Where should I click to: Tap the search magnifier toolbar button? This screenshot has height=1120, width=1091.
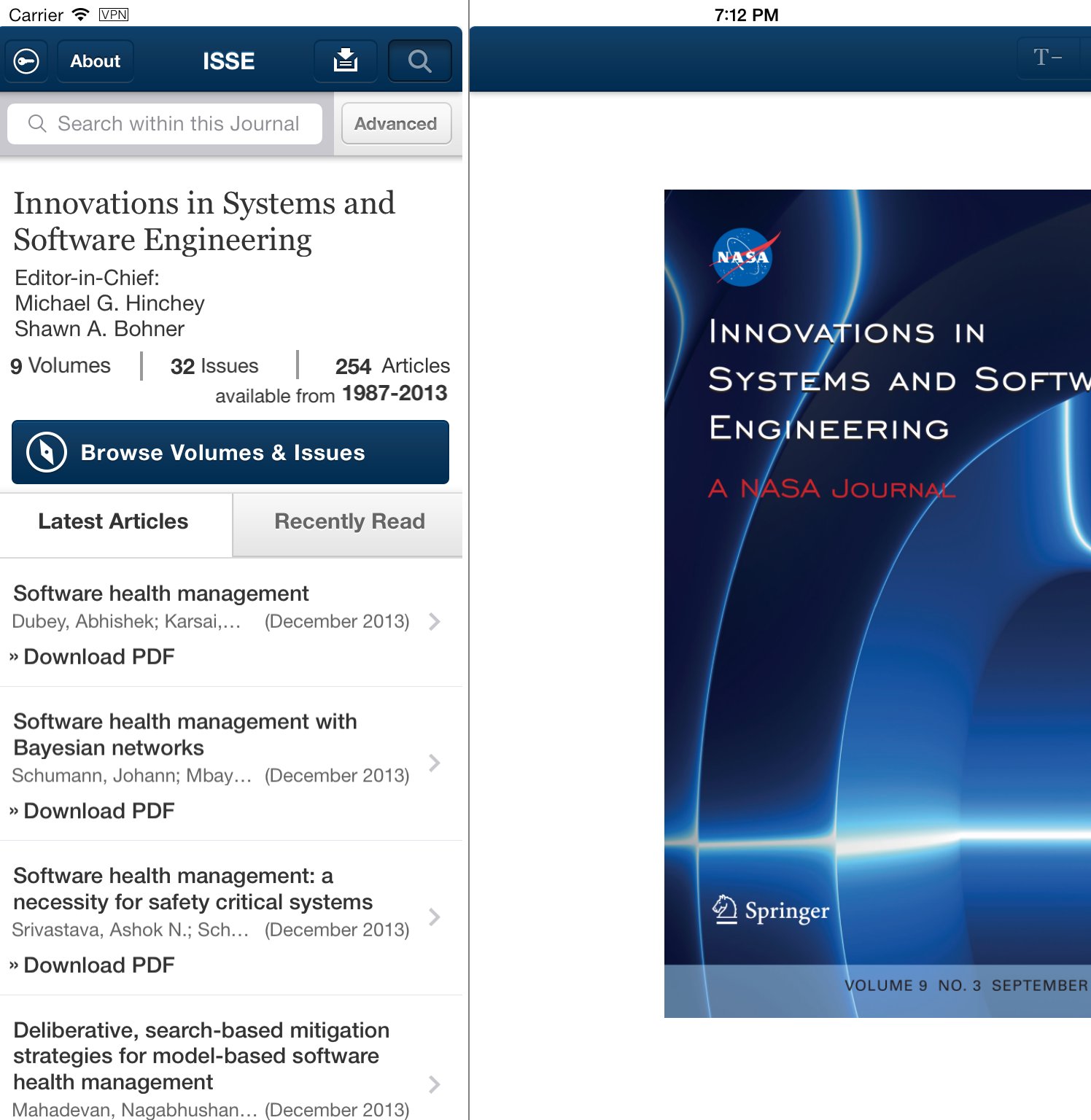419,61
